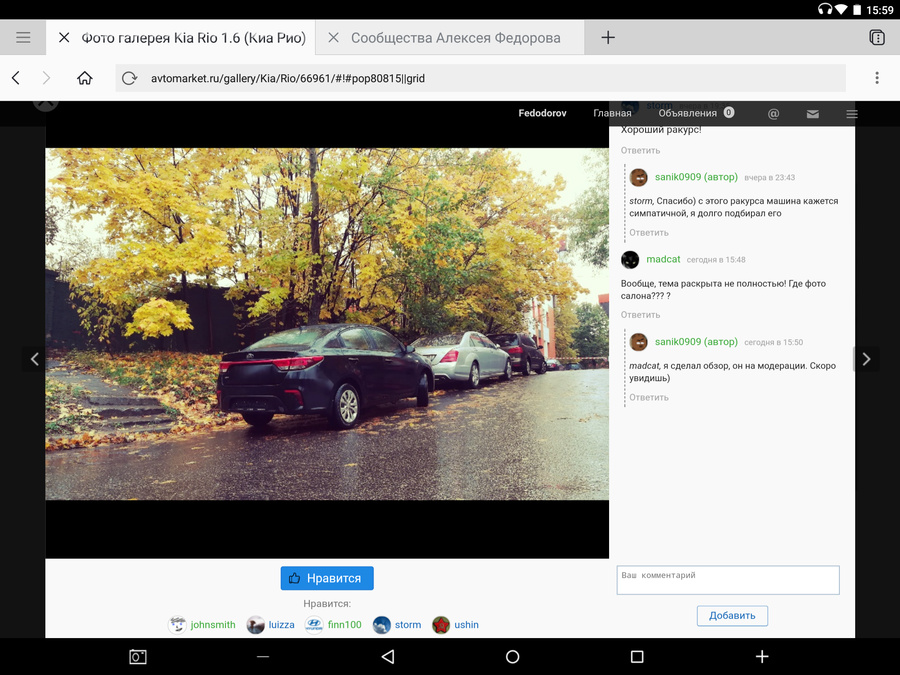Click sanik0909 avatar on 23:43 comment

click(638, 177)
